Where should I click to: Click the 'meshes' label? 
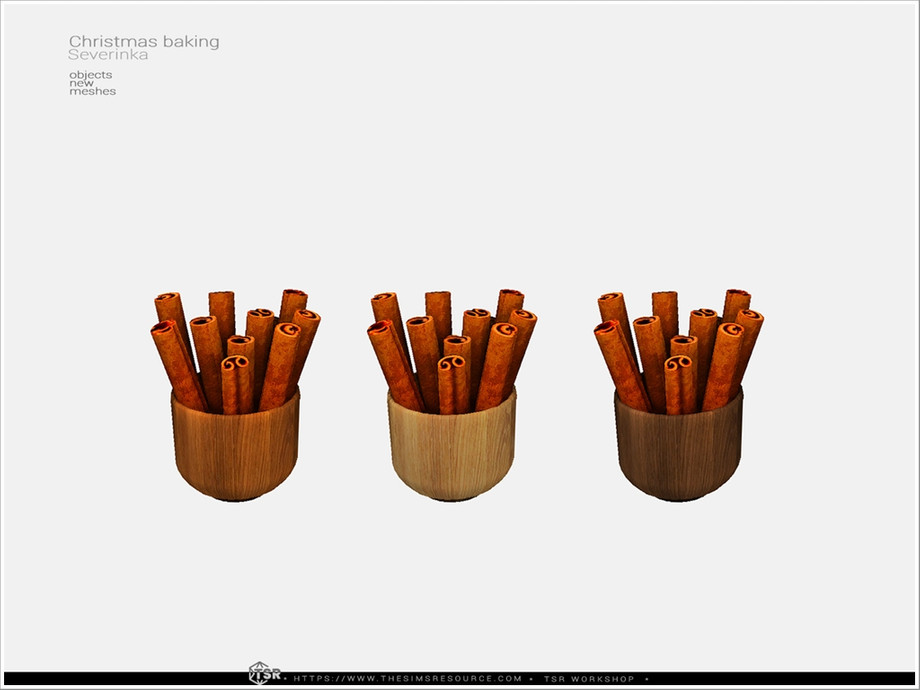92,91
